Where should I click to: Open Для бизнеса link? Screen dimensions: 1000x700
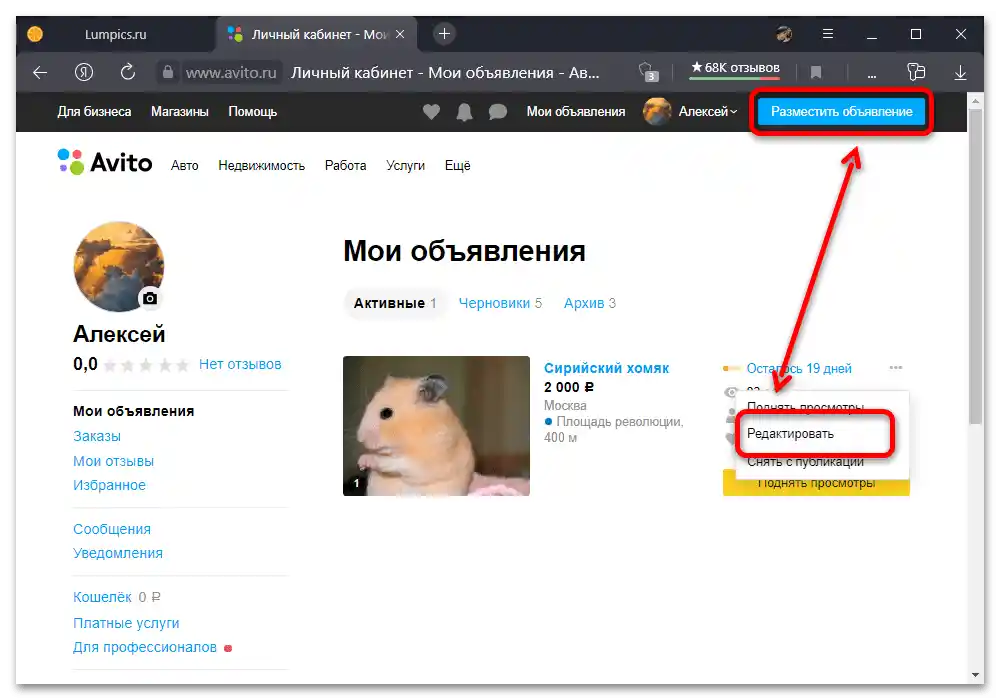(x=94, y=112)
